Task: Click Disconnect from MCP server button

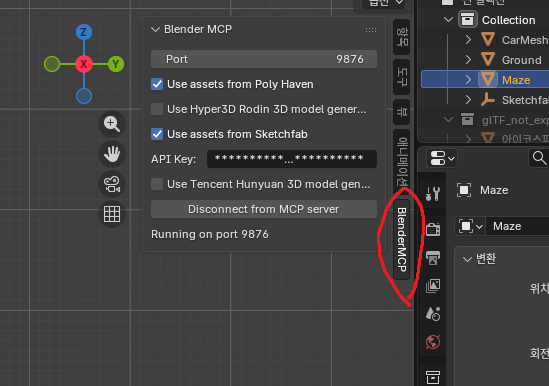Action: (x=264, y=209)
